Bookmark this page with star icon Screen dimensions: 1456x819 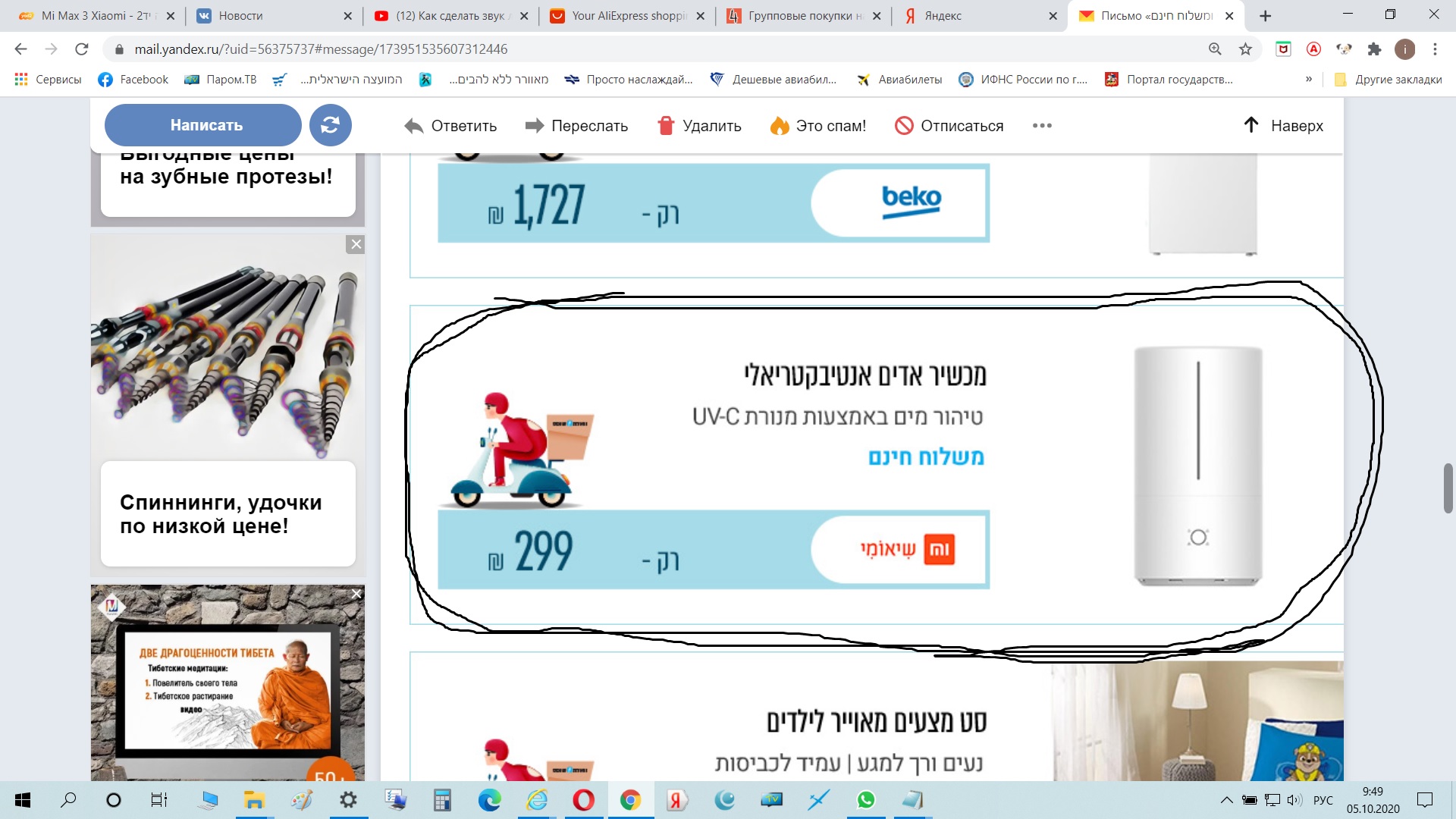(x=1245, y=49)
